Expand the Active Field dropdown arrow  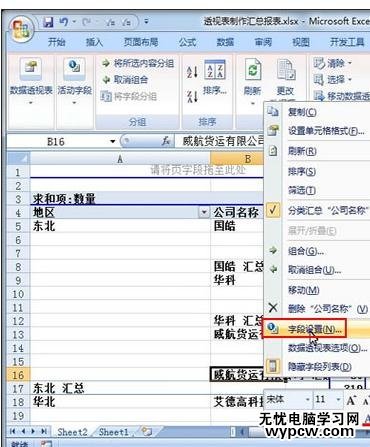[74, 103]
